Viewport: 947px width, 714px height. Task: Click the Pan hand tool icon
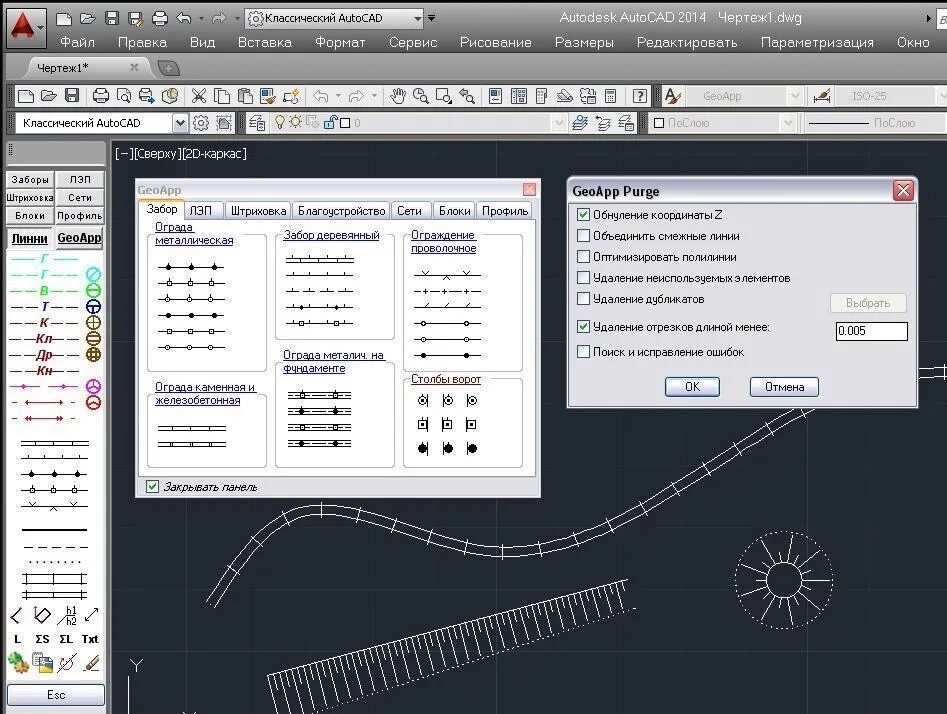(x=397, y=95)
